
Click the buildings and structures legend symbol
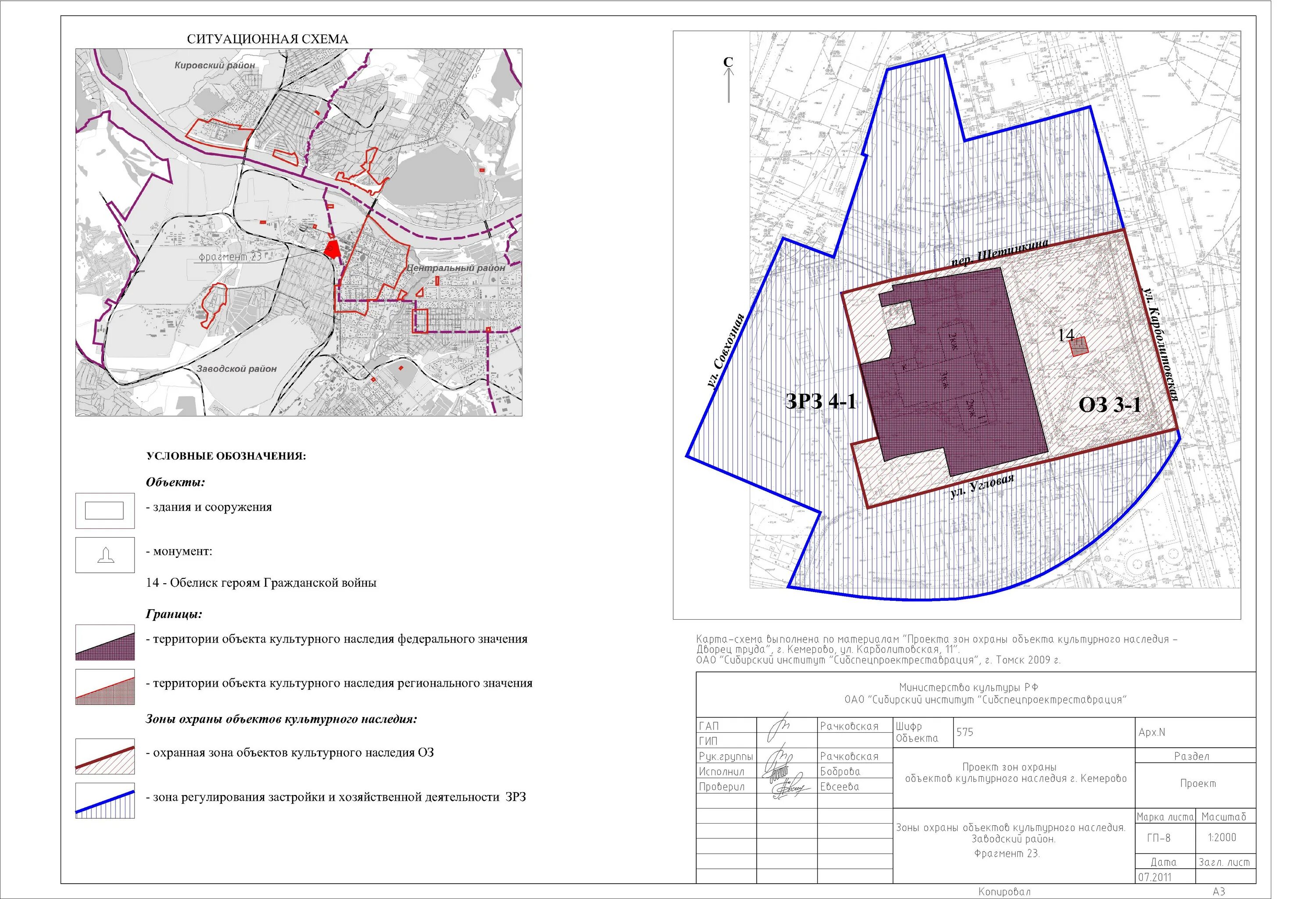click(105, 510)
